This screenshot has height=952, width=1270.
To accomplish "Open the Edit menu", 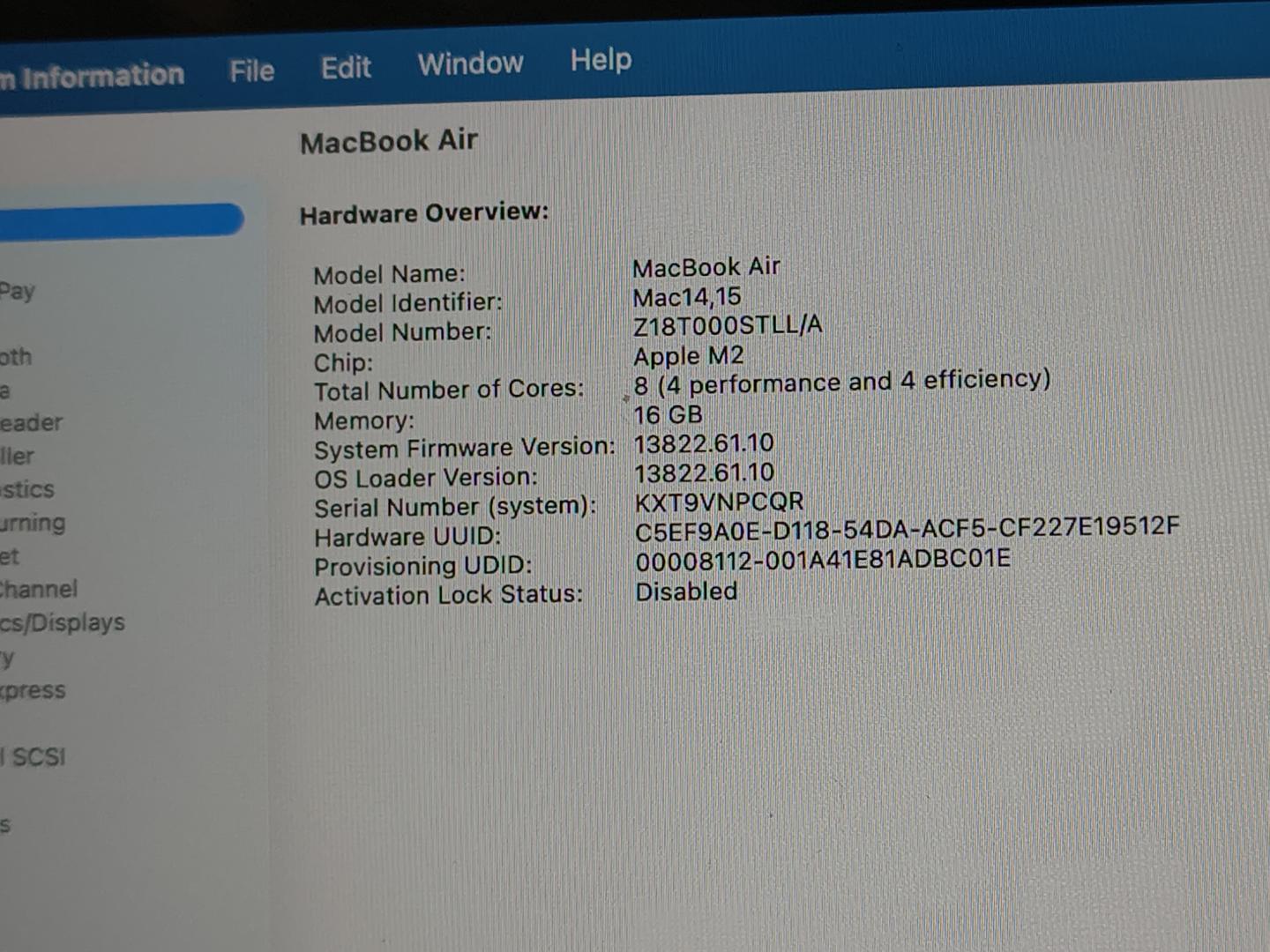I will 346,68.
